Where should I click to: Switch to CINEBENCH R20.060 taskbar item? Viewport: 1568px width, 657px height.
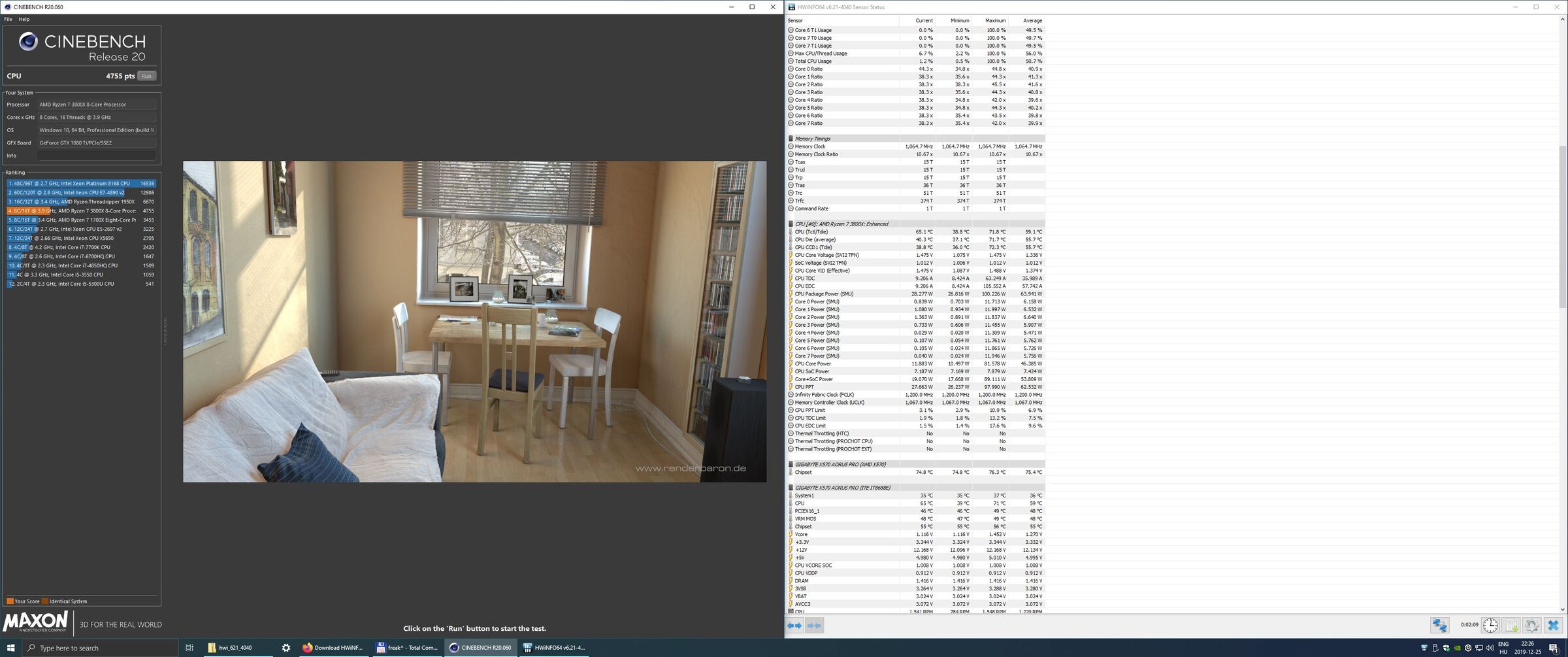point(481,648)
